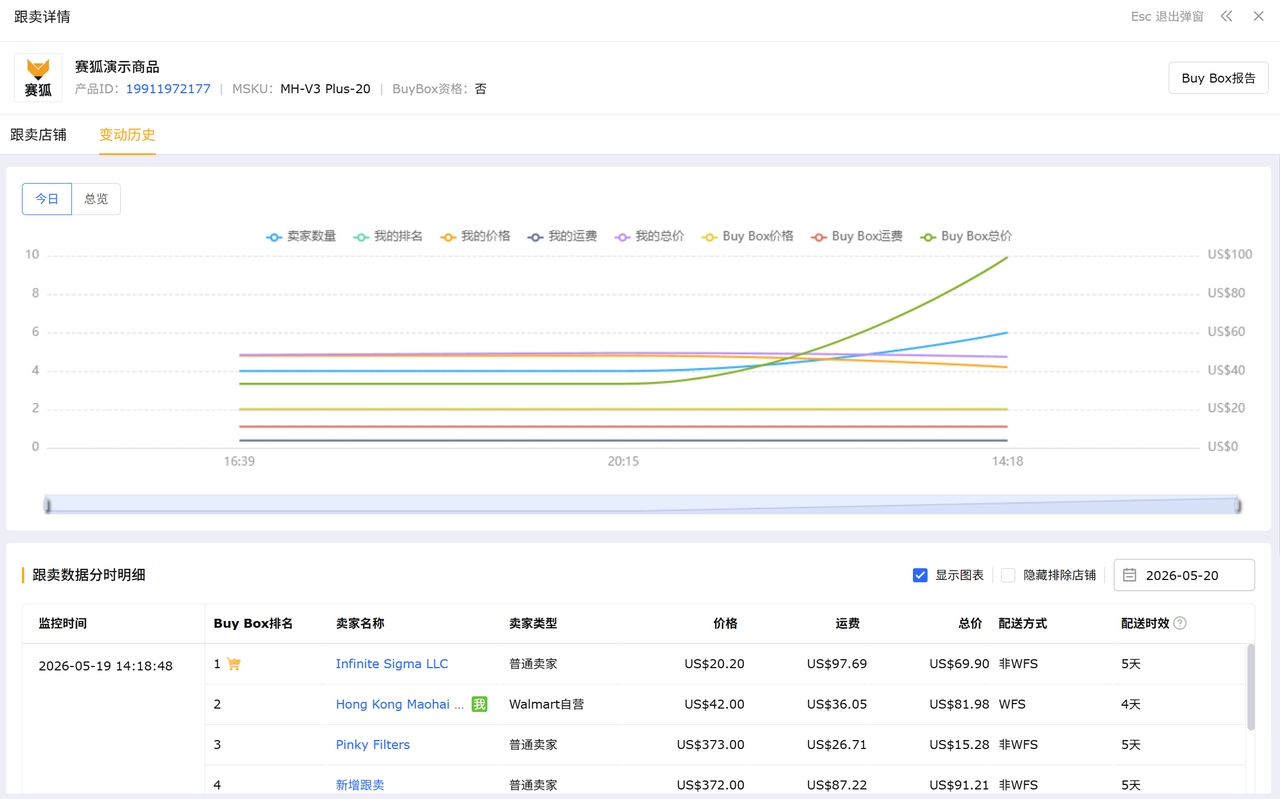Uncheck the 显示图表 checkbox

[920, 575]
